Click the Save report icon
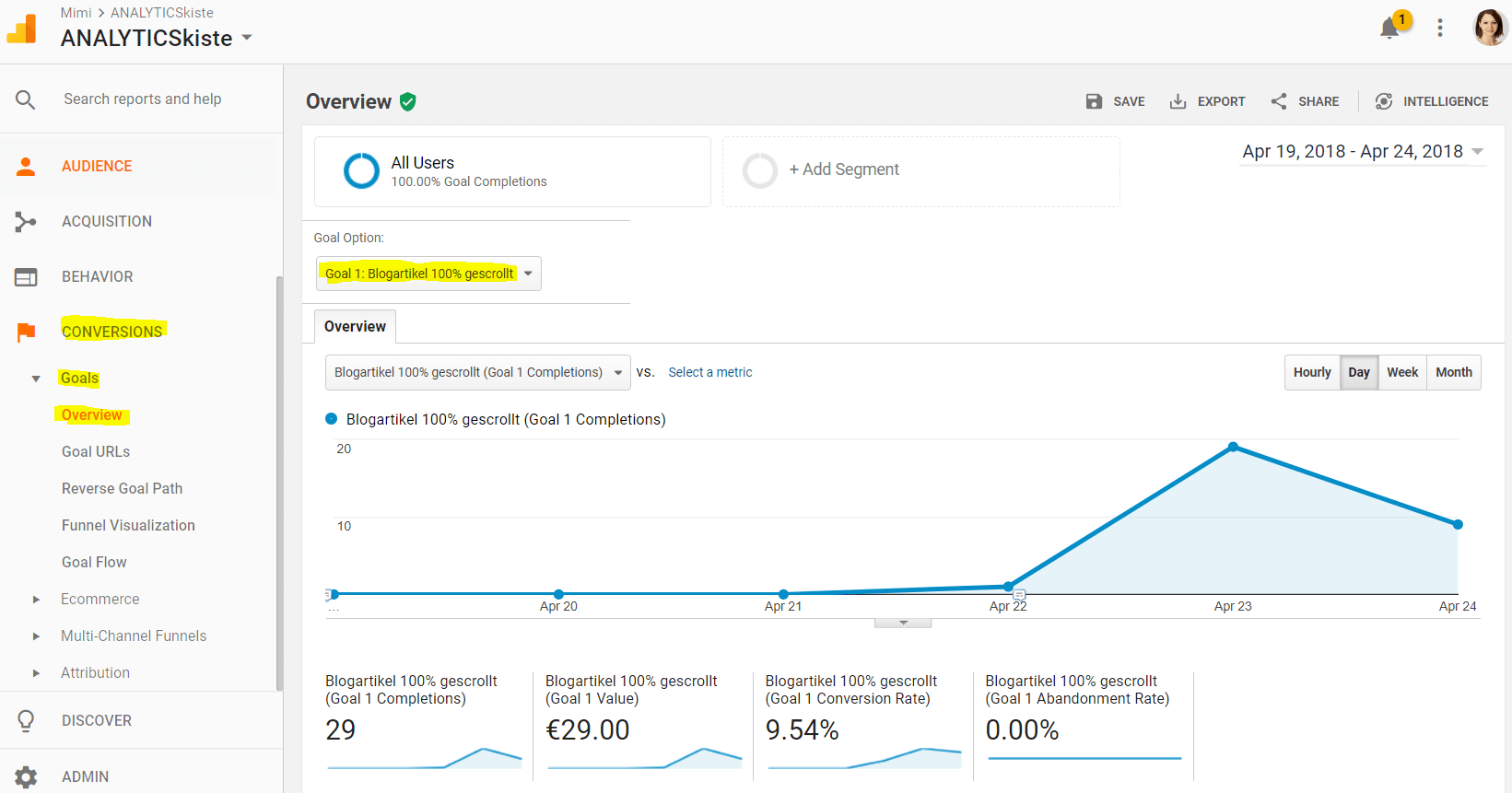 1094,101
